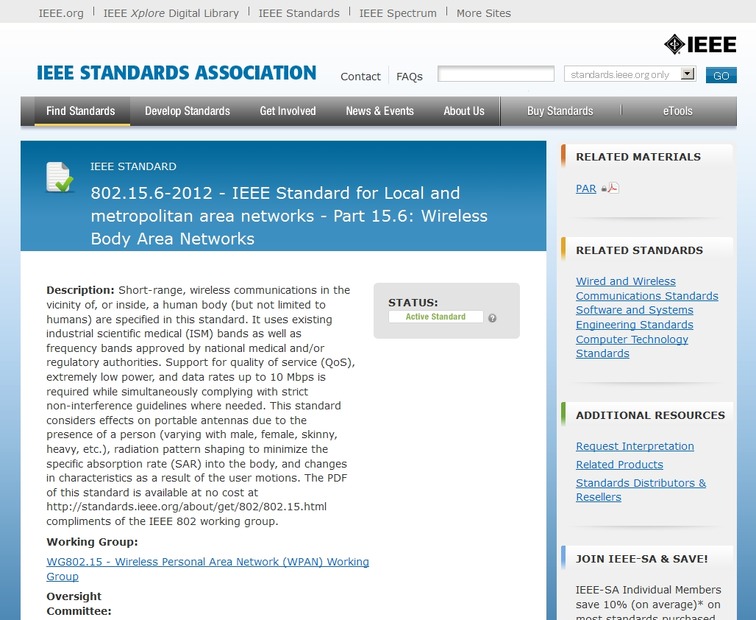
Task: Click the Description: label
Action: (80, 290)
